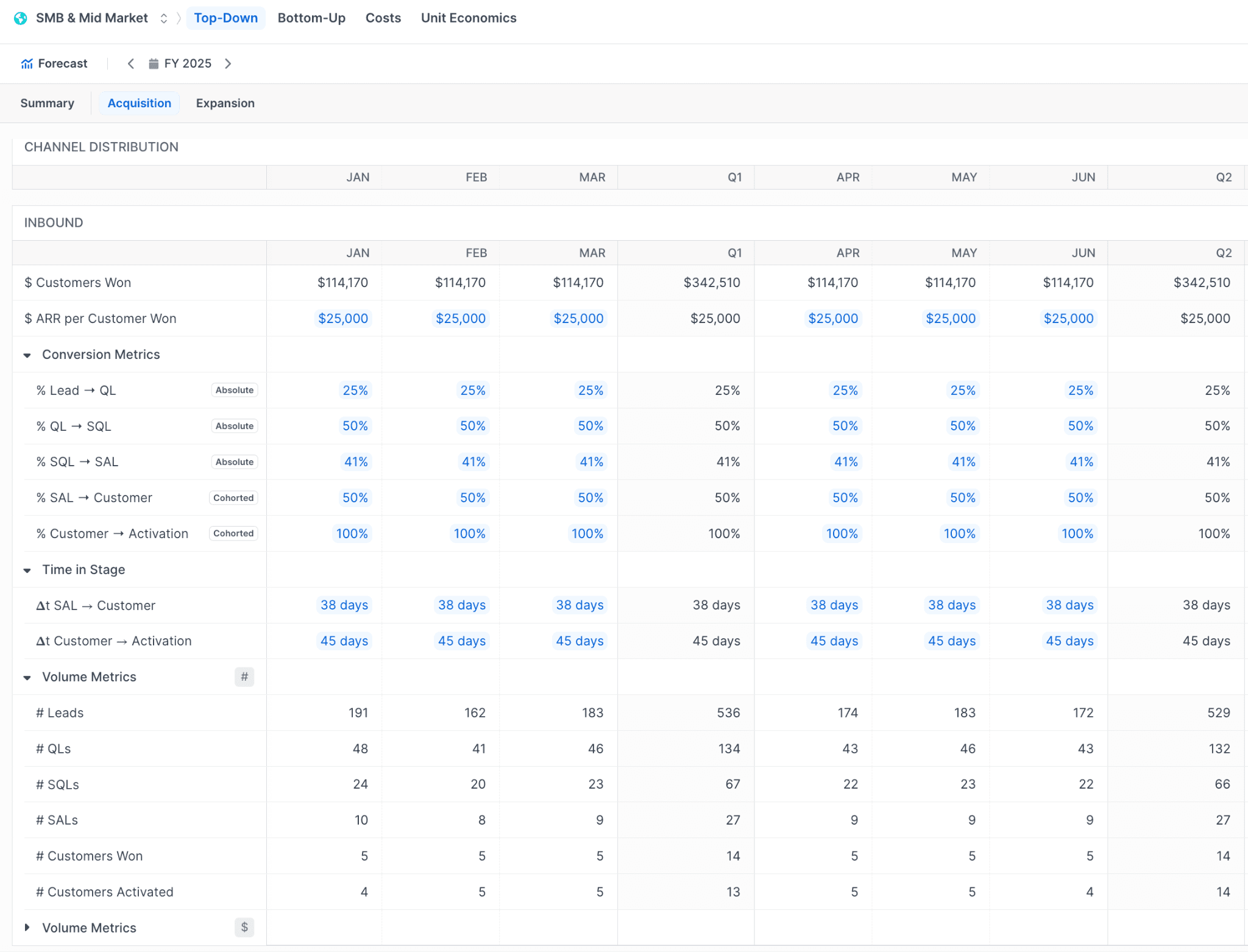The height and width of the screenshot is (952, 1248).
Task: Switch to the Bottom-Up view
Action: tap(311, 18)
